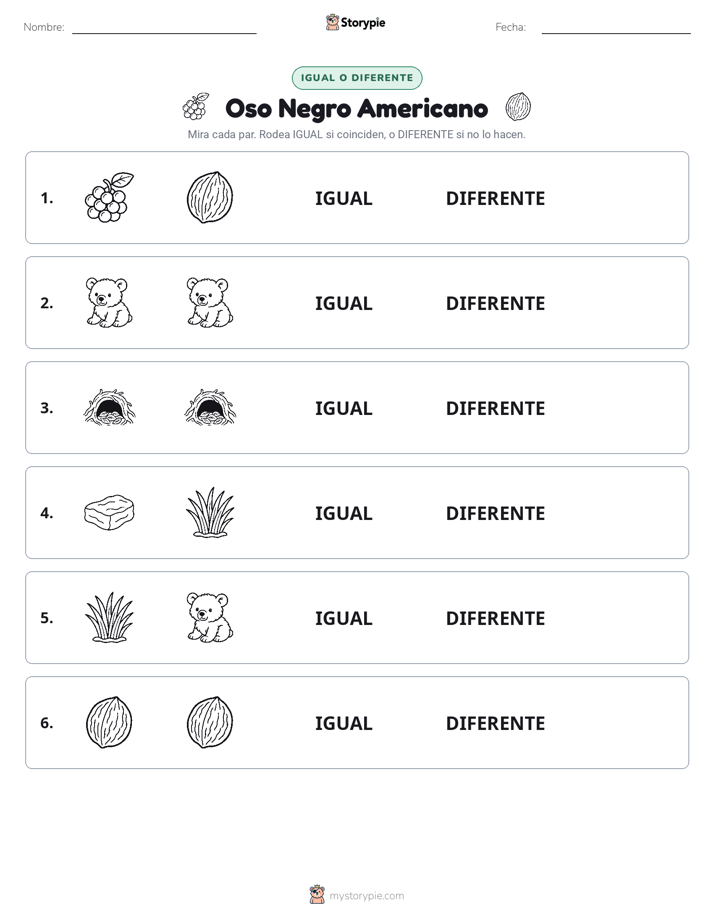Screen dimensions: 714x924
Task: Choose DIFERENTE for row 1
Action: click(495, 199)
